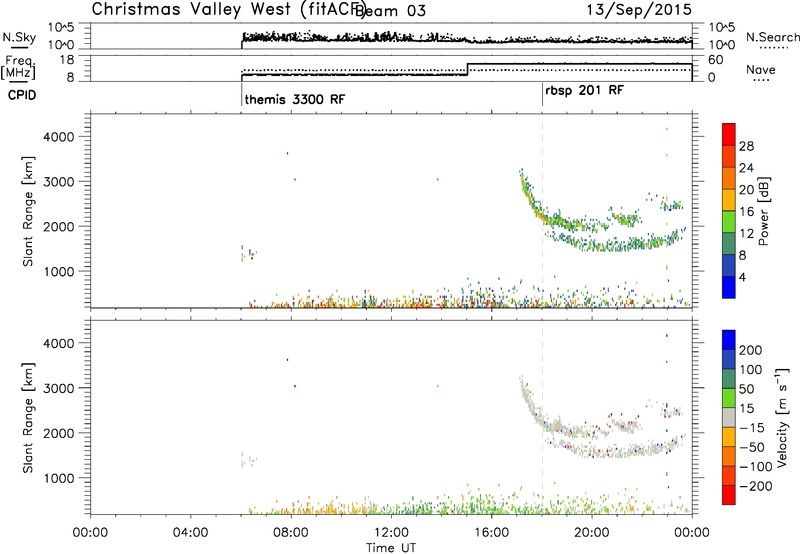The width and height of the screenshot is (800, 554).
Task: Click the left '10^5' noise axis tick
Action: tap(61, 27)
